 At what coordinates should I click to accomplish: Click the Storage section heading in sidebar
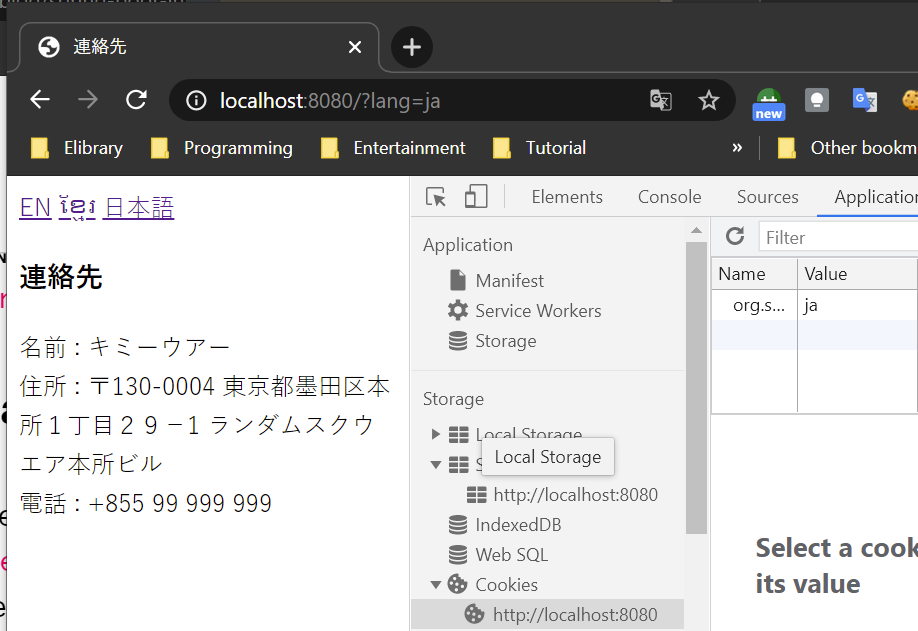coord(453,399)
